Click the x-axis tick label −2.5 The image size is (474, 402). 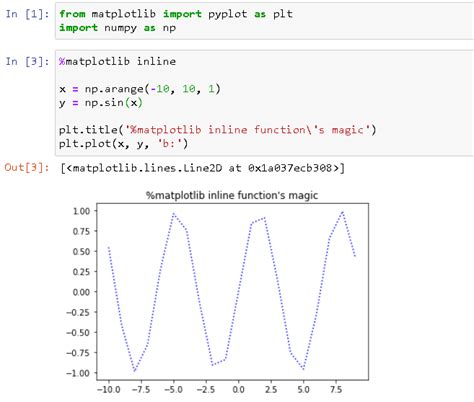[206, 389]
